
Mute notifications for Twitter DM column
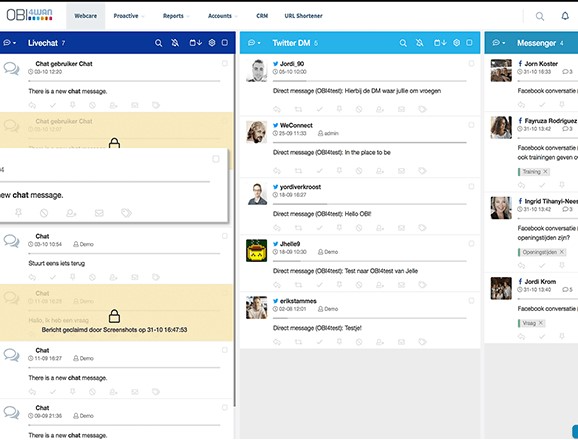coord(419,43)
